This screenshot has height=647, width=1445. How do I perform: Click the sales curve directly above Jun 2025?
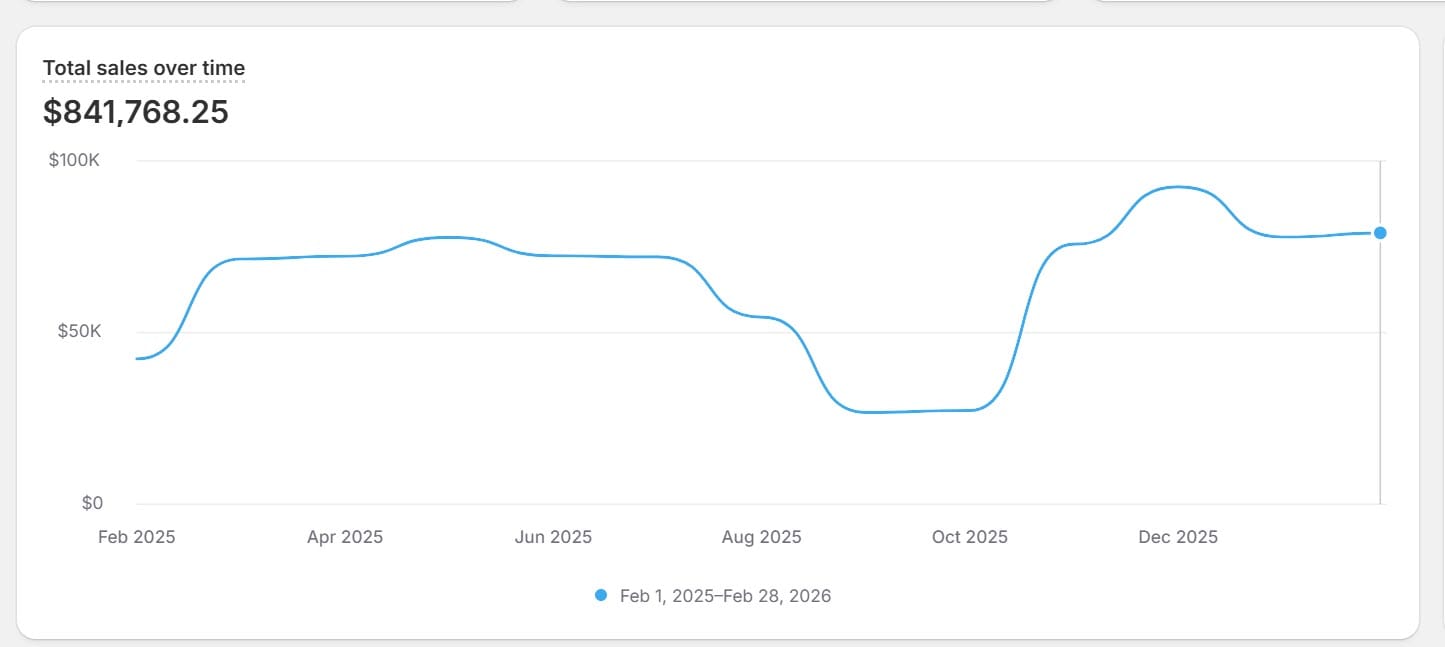[x=553, y=256]
